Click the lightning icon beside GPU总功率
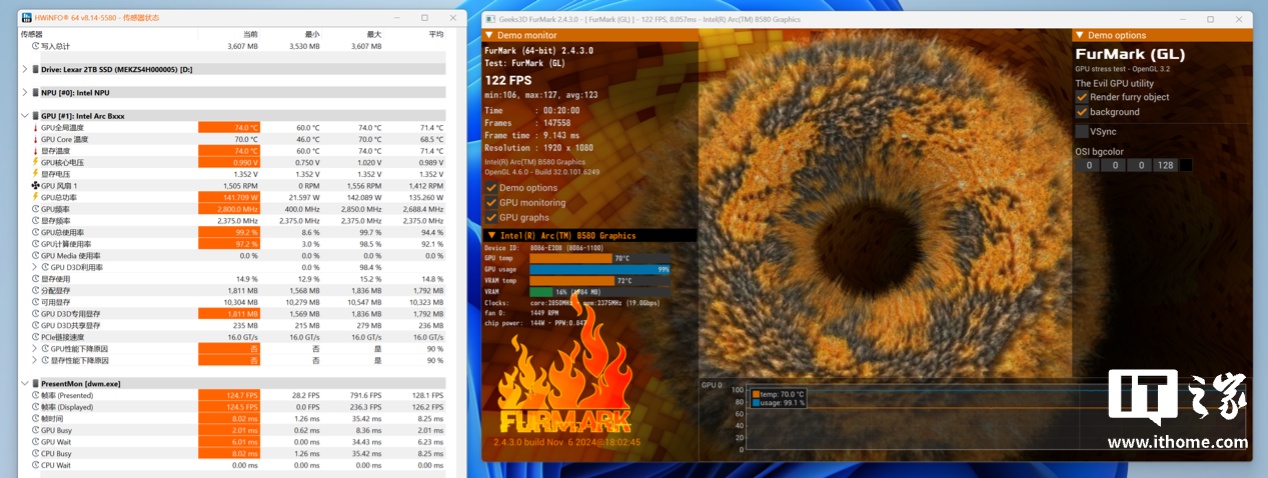 click(36, 197)
